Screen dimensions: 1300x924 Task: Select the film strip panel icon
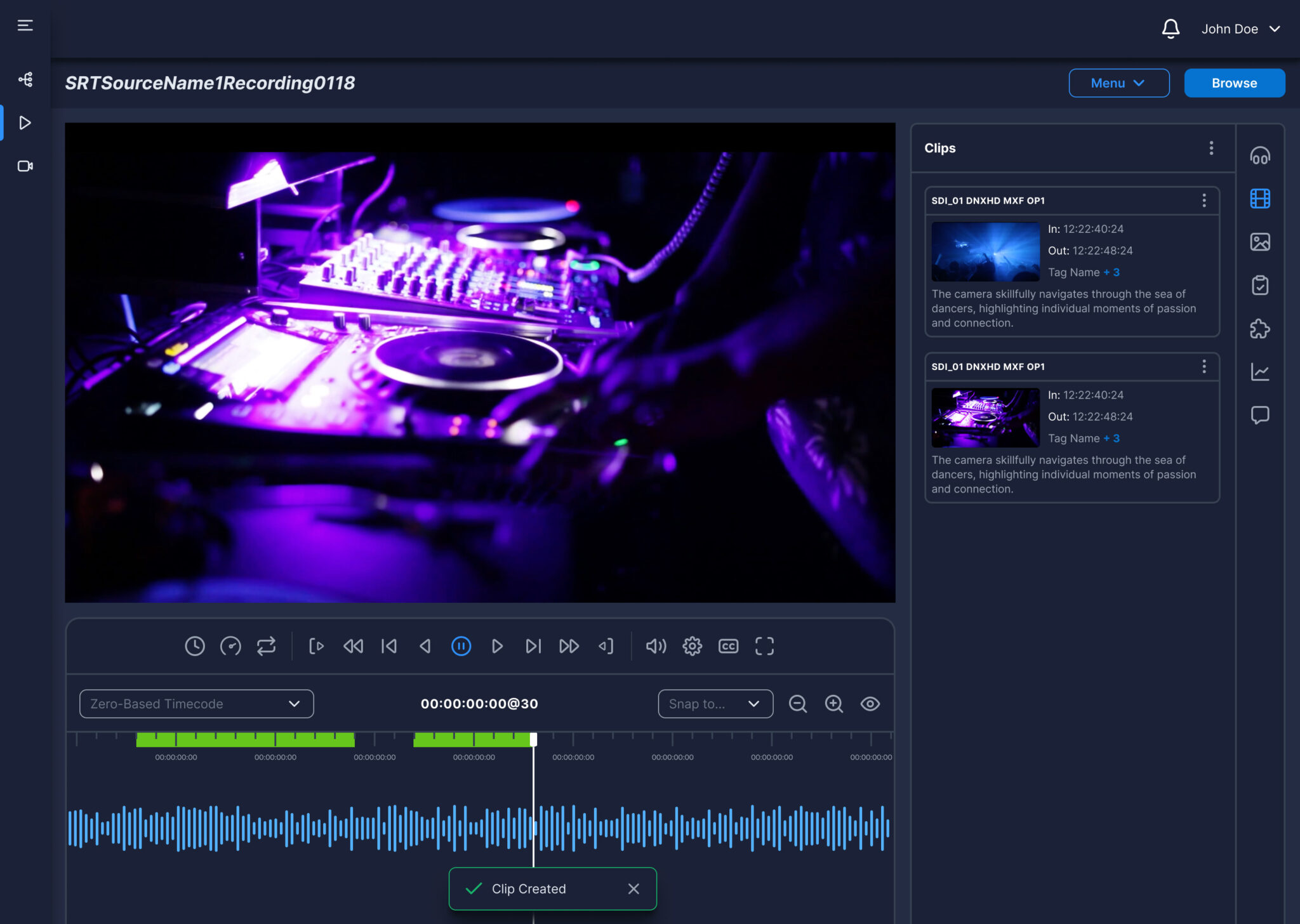point(1261,198)
